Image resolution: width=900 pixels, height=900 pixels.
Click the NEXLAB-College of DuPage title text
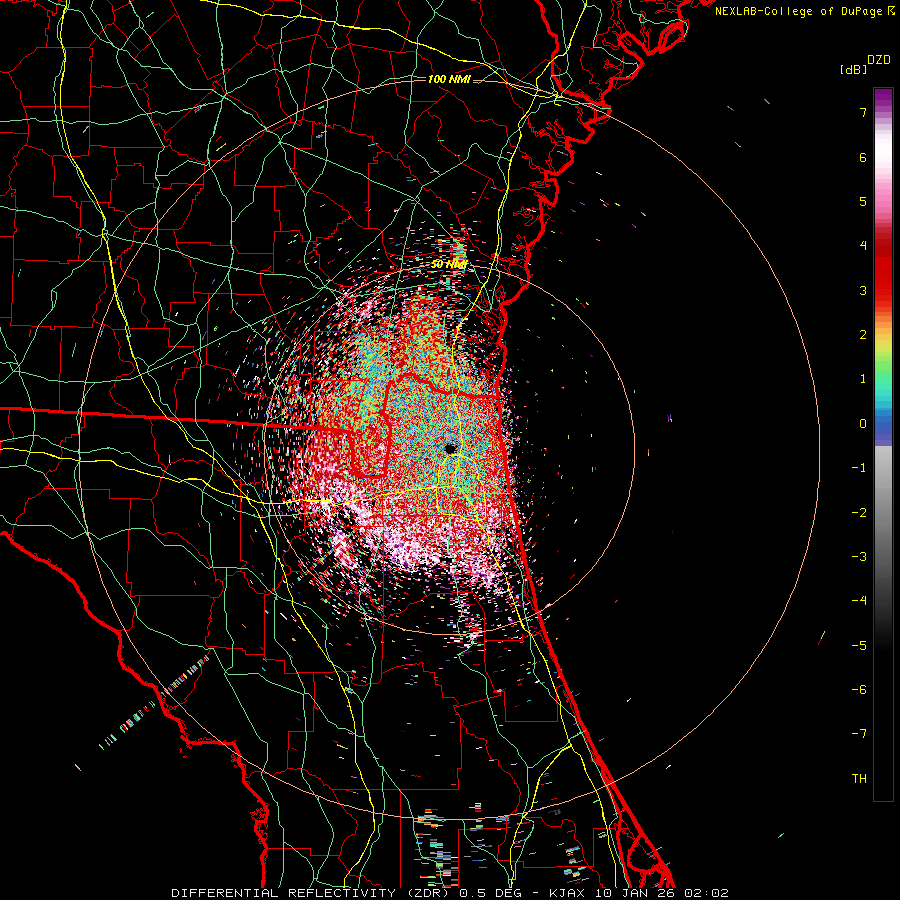pyautogui.click(x=800, y=11)
